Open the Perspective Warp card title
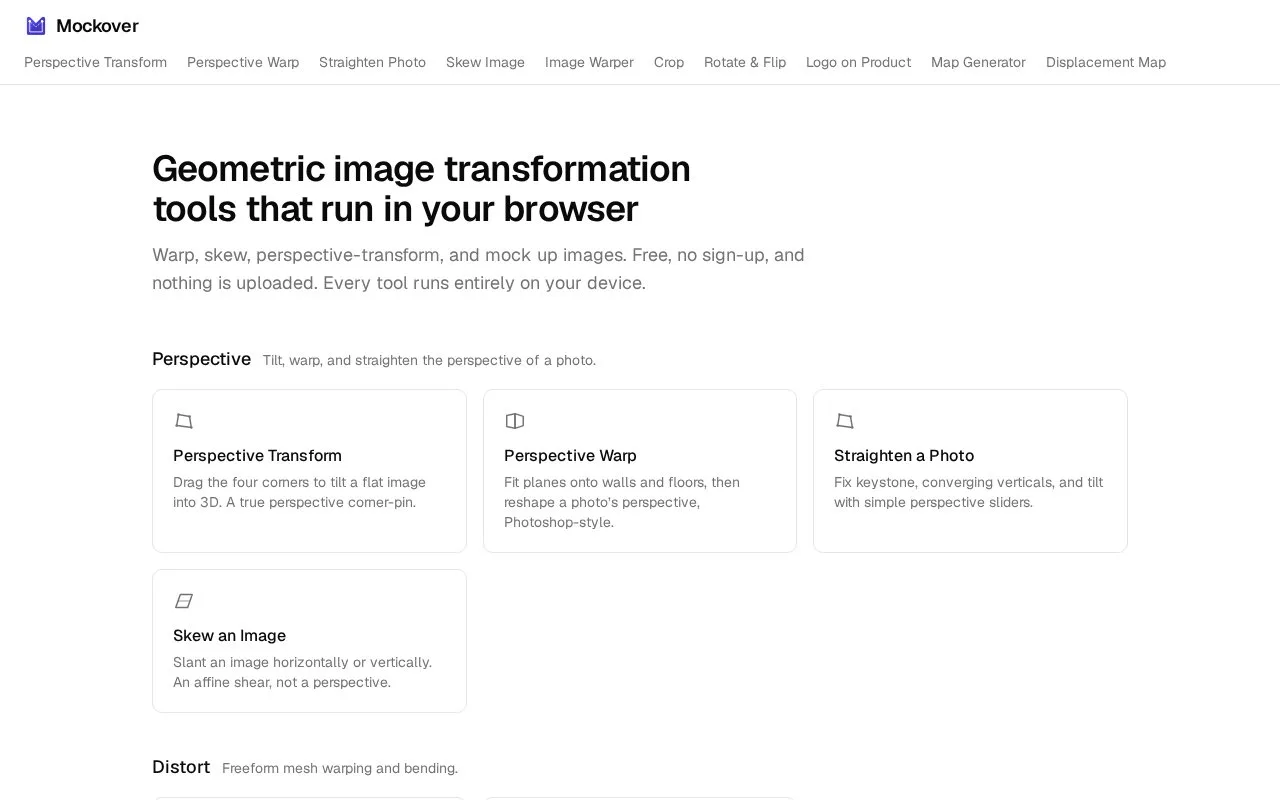 (x=570, y=456)
